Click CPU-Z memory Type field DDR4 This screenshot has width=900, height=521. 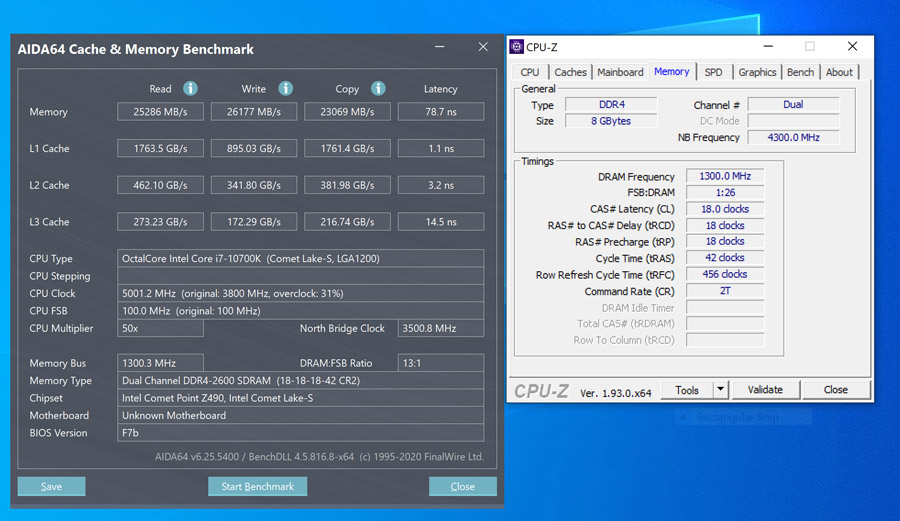pyautogui.click(x=611, y=104)
